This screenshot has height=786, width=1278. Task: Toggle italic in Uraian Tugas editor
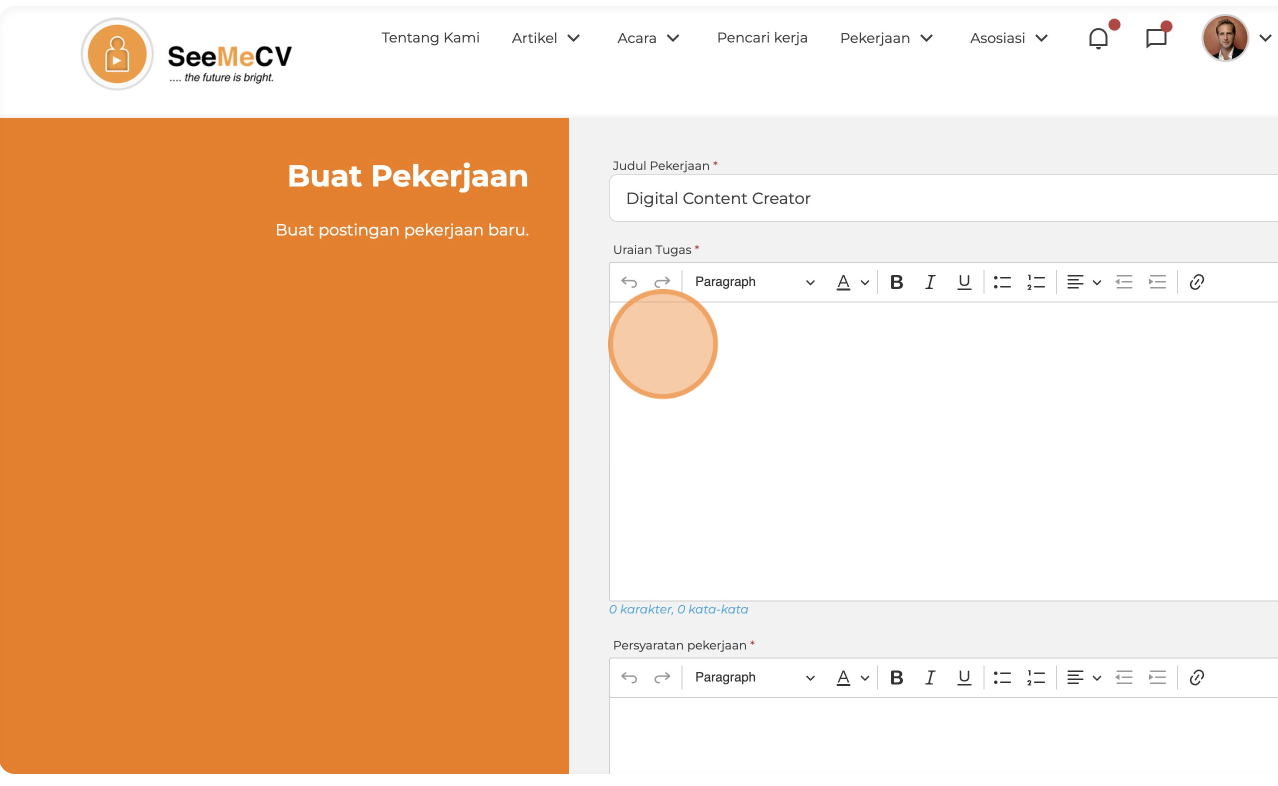[x=930, y=282]
